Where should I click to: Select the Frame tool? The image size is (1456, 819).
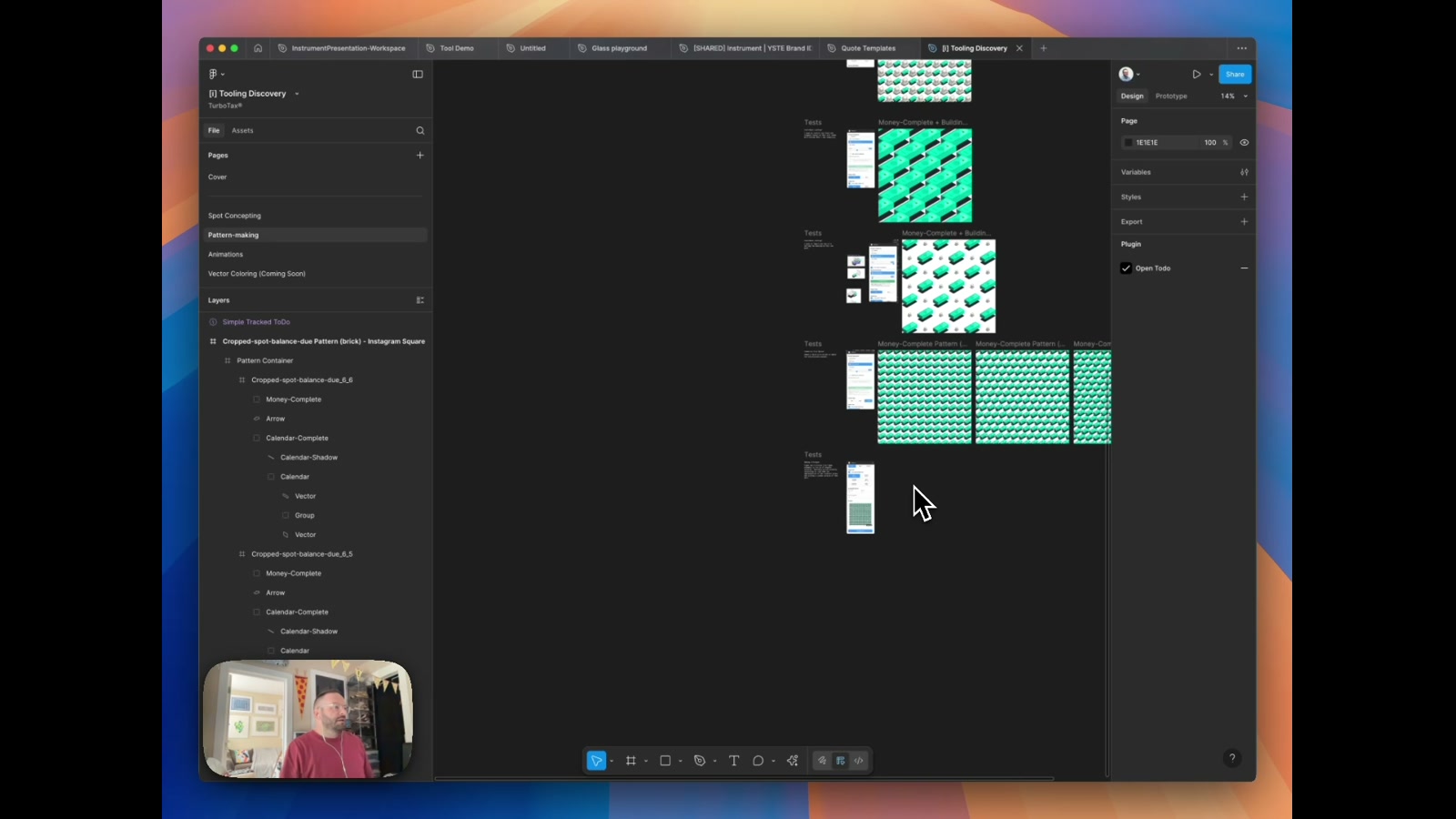coord(631,761)
